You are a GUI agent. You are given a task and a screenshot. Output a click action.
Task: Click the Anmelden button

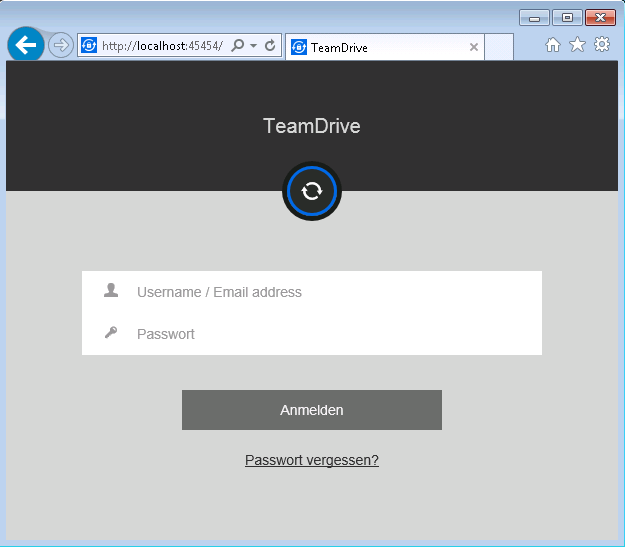(x=312, y=410)
